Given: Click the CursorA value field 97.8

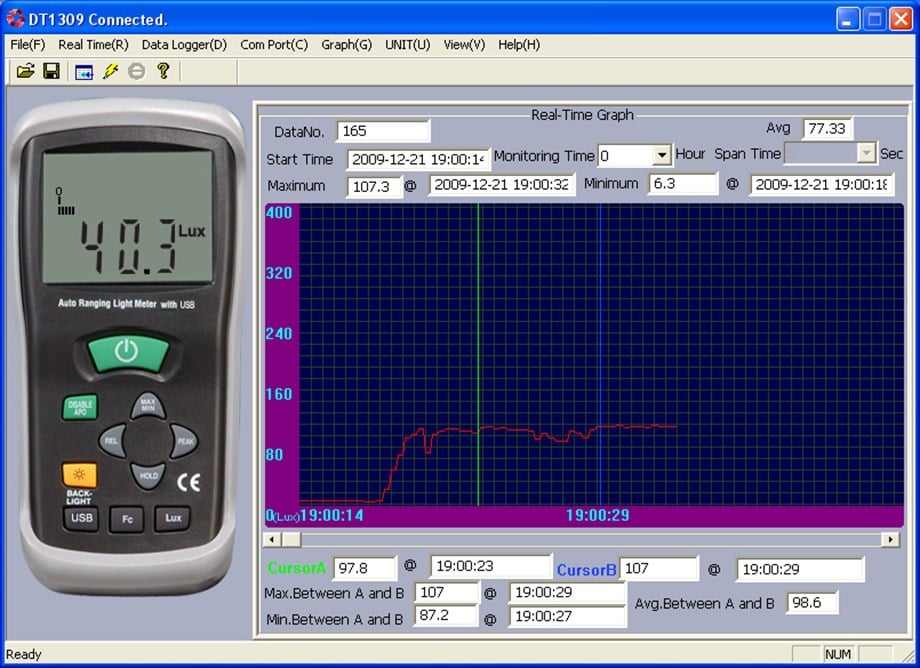Looking at the screenshot, I should (365, 568).
